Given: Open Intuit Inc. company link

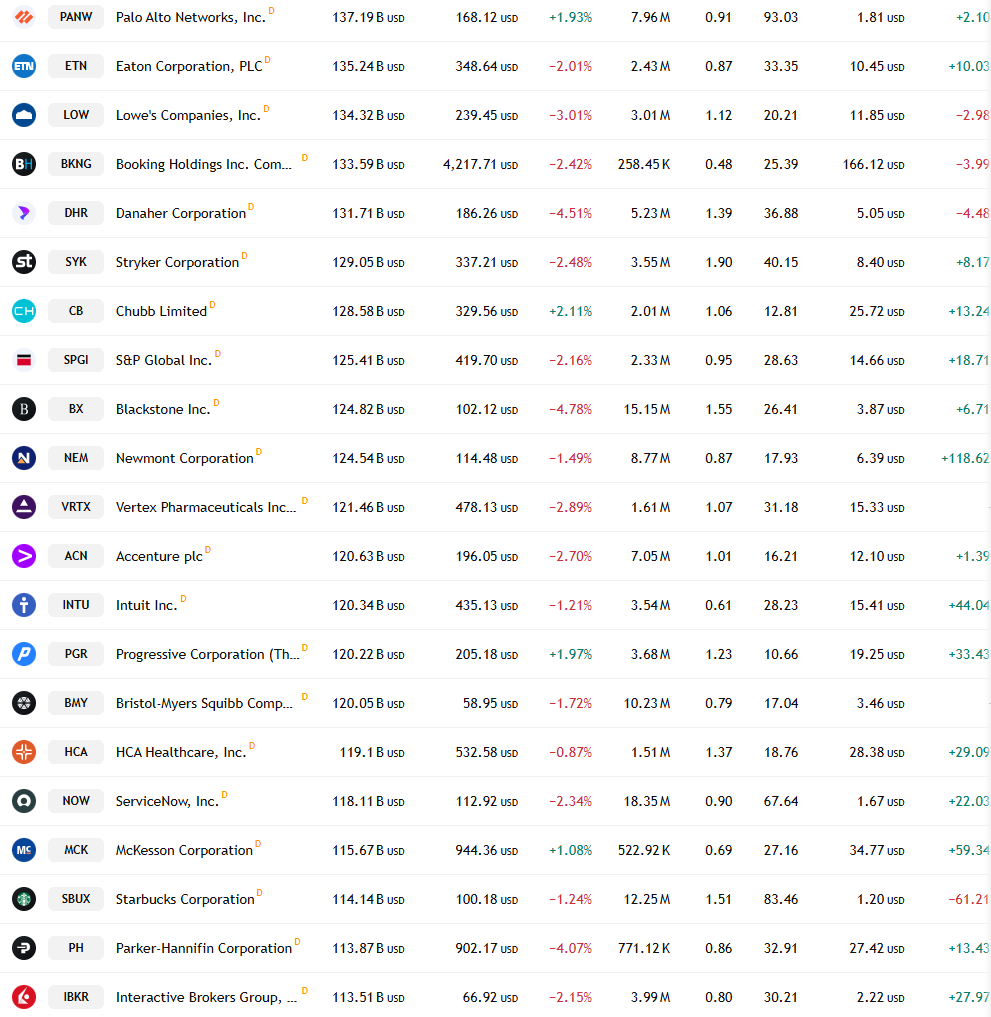Looking at the screenshot, I should 146,605.
